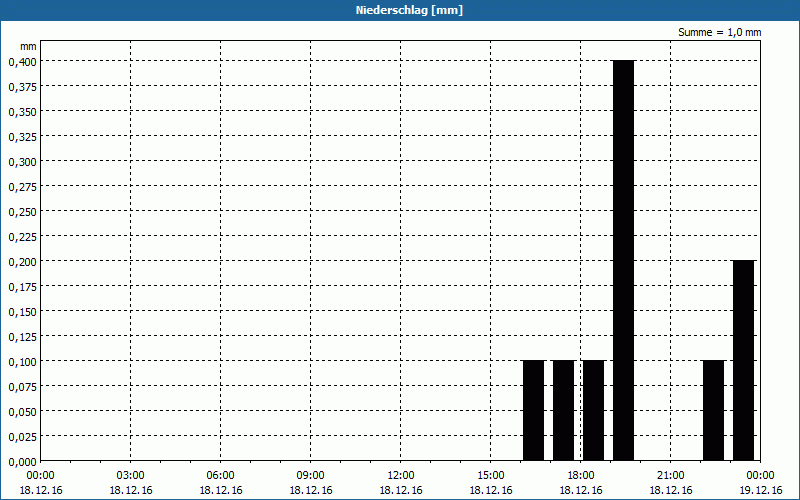Image resolution: width=800 pixels, height=500 pixels.
Task: Click the 18.12.16 date under 12:00
Action: point(401,490)
